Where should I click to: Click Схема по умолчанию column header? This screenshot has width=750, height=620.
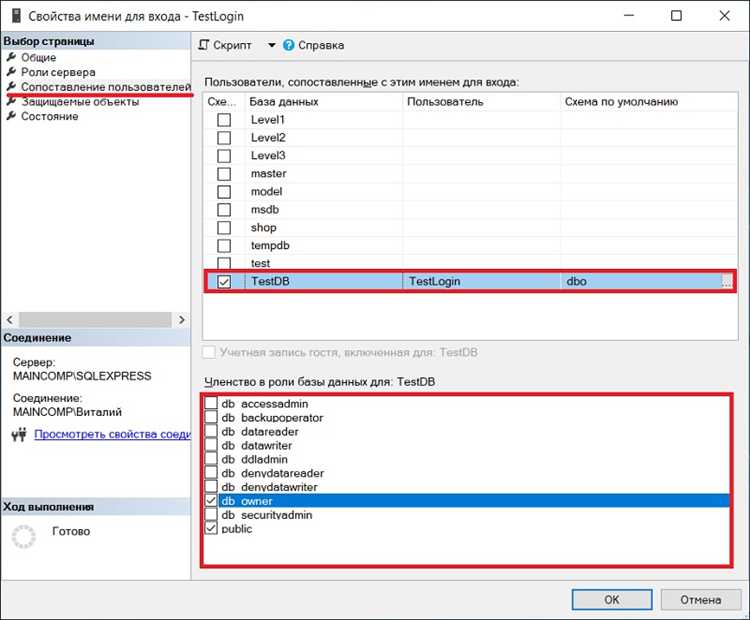649,102
